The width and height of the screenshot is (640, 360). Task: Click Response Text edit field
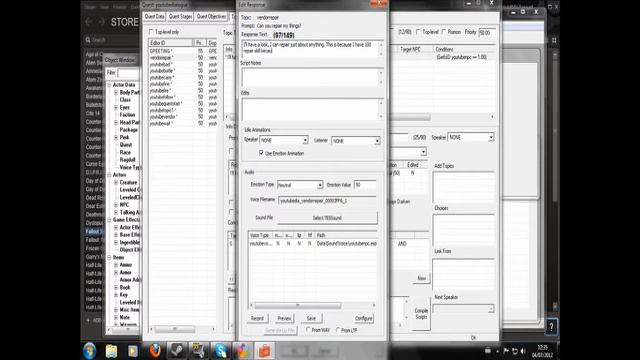point(310,49)
